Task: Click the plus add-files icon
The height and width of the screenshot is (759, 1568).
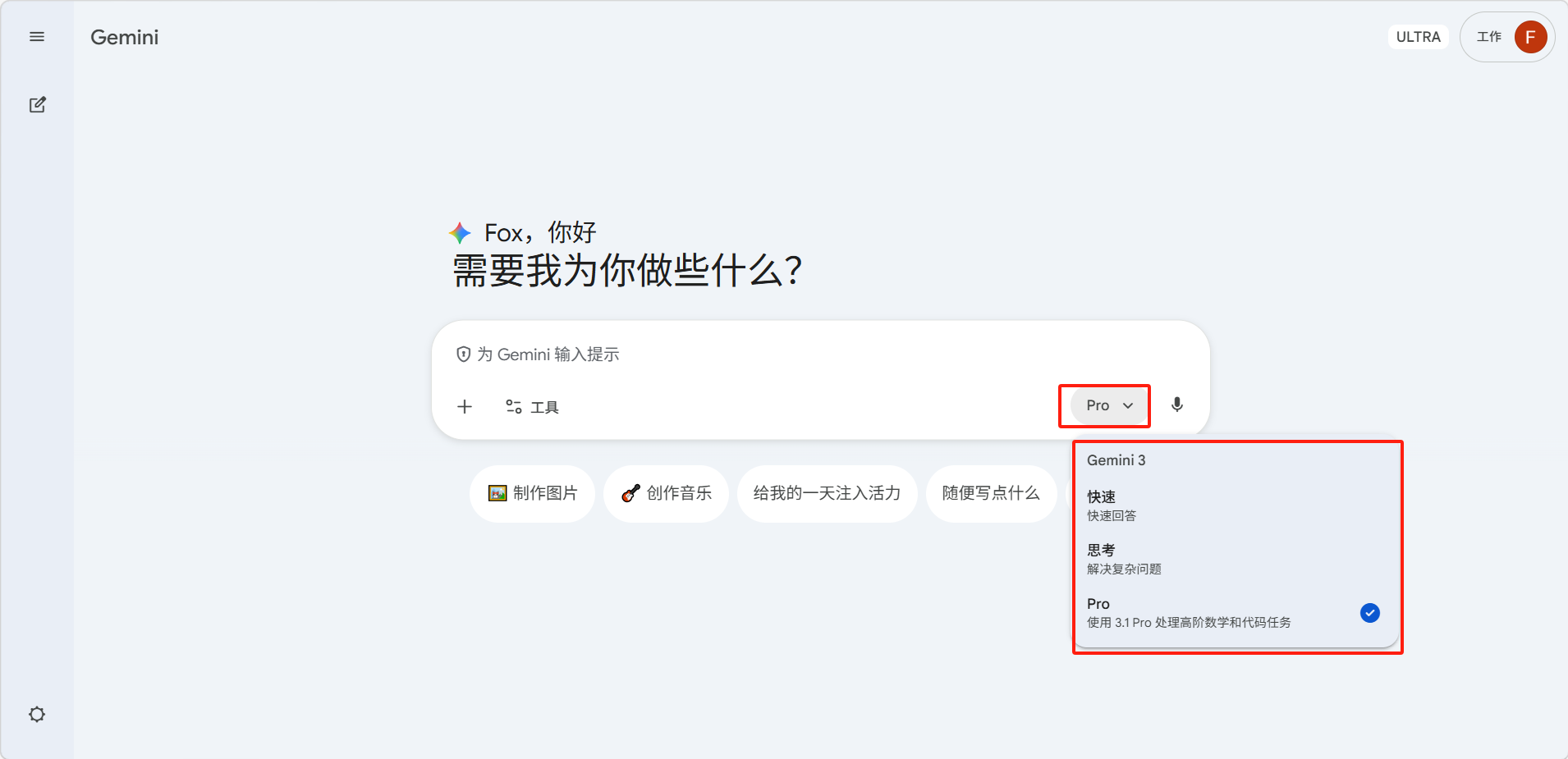Action: 465,407
